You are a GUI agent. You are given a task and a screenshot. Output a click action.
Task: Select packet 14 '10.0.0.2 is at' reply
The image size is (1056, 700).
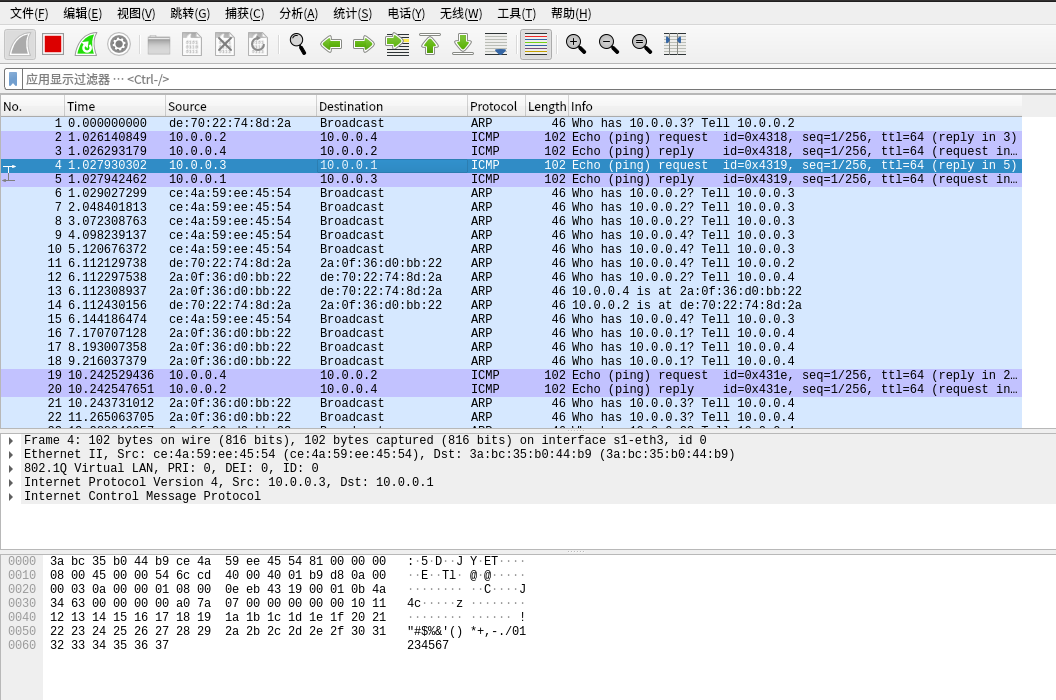(x=511, y=305)
